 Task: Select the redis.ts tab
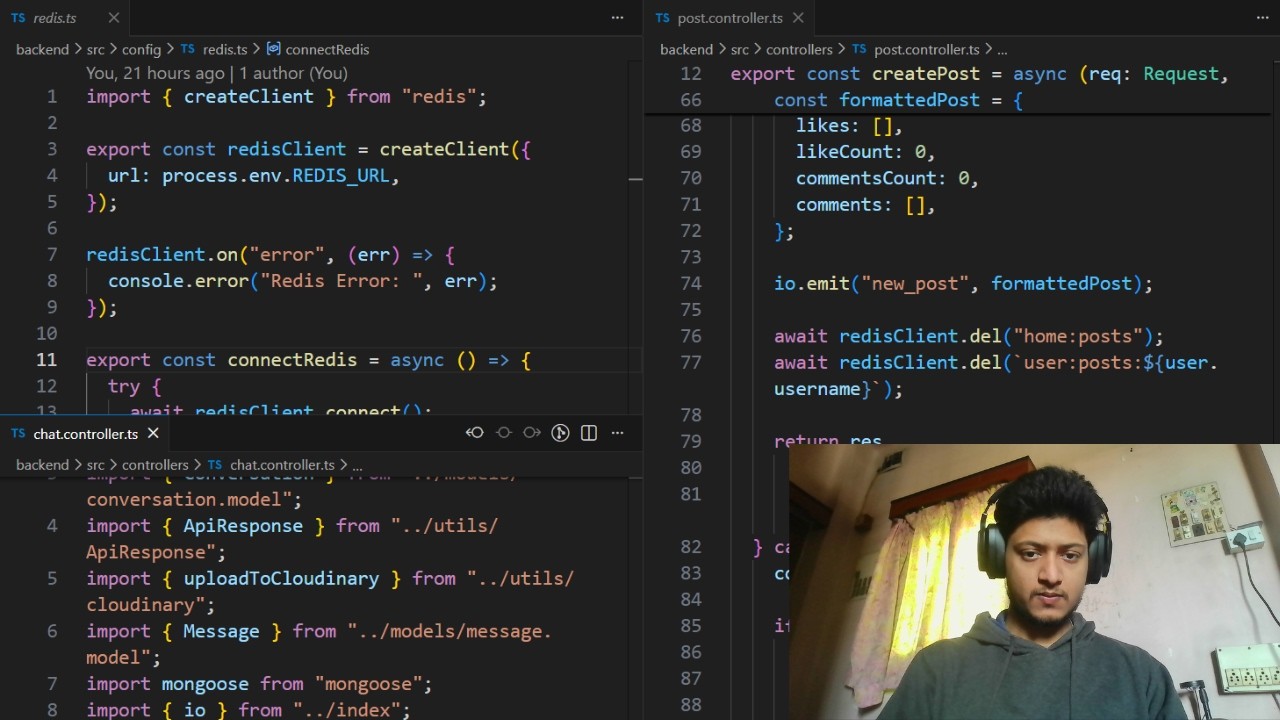click(65, 18)
